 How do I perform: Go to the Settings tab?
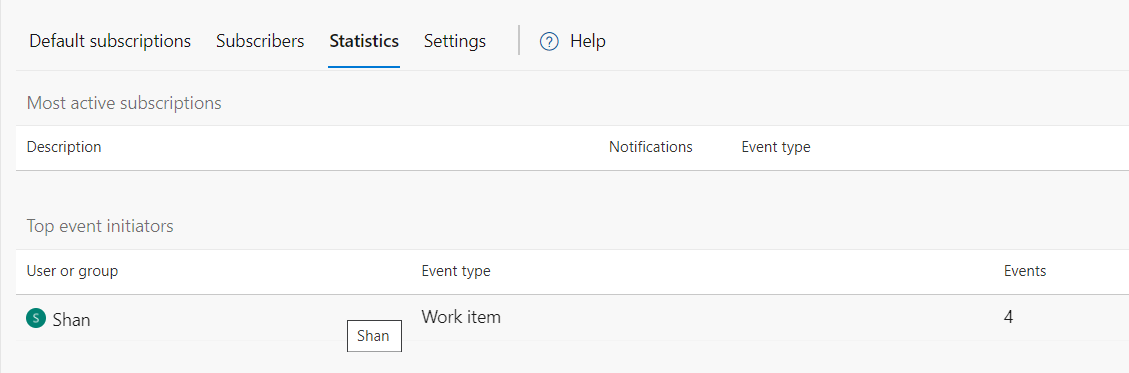(x=455, y=41)
